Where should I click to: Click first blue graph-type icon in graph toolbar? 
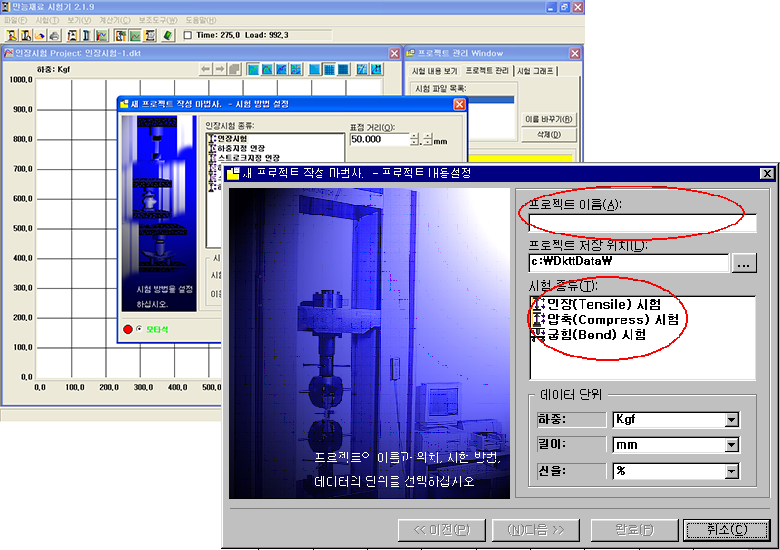253,69
